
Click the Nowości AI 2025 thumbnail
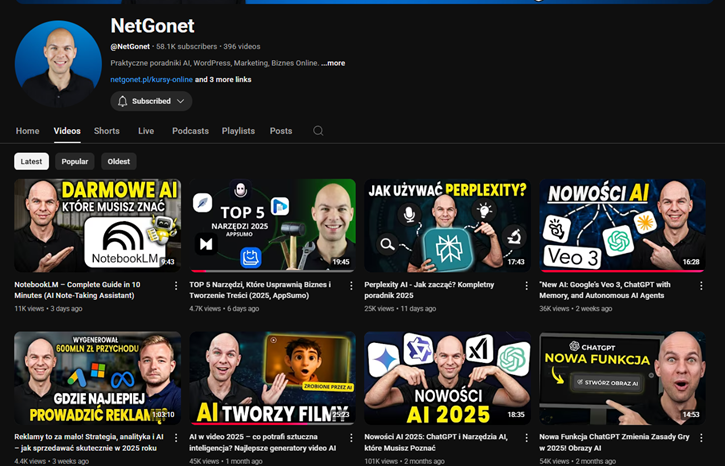click(448, 378)
